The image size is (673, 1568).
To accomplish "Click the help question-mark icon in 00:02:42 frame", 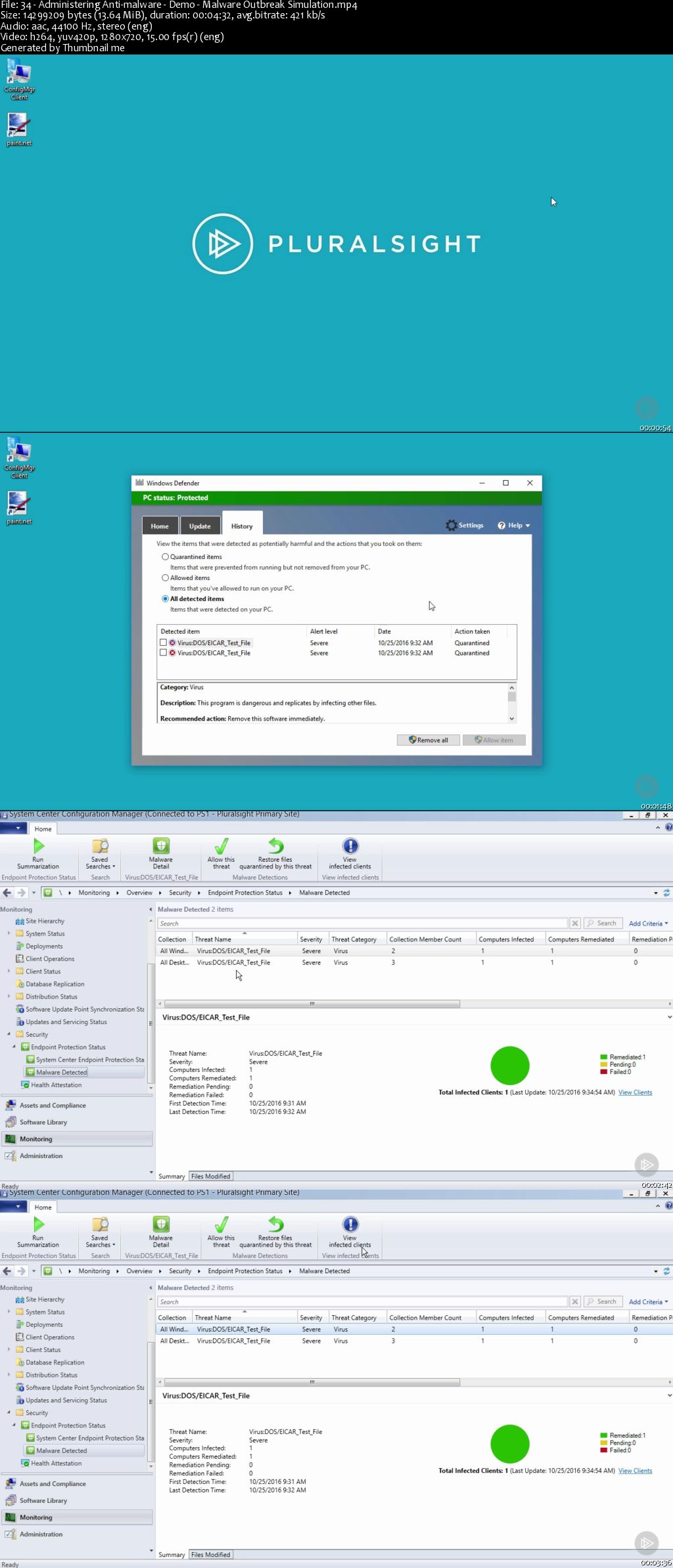I will point(668,828).
